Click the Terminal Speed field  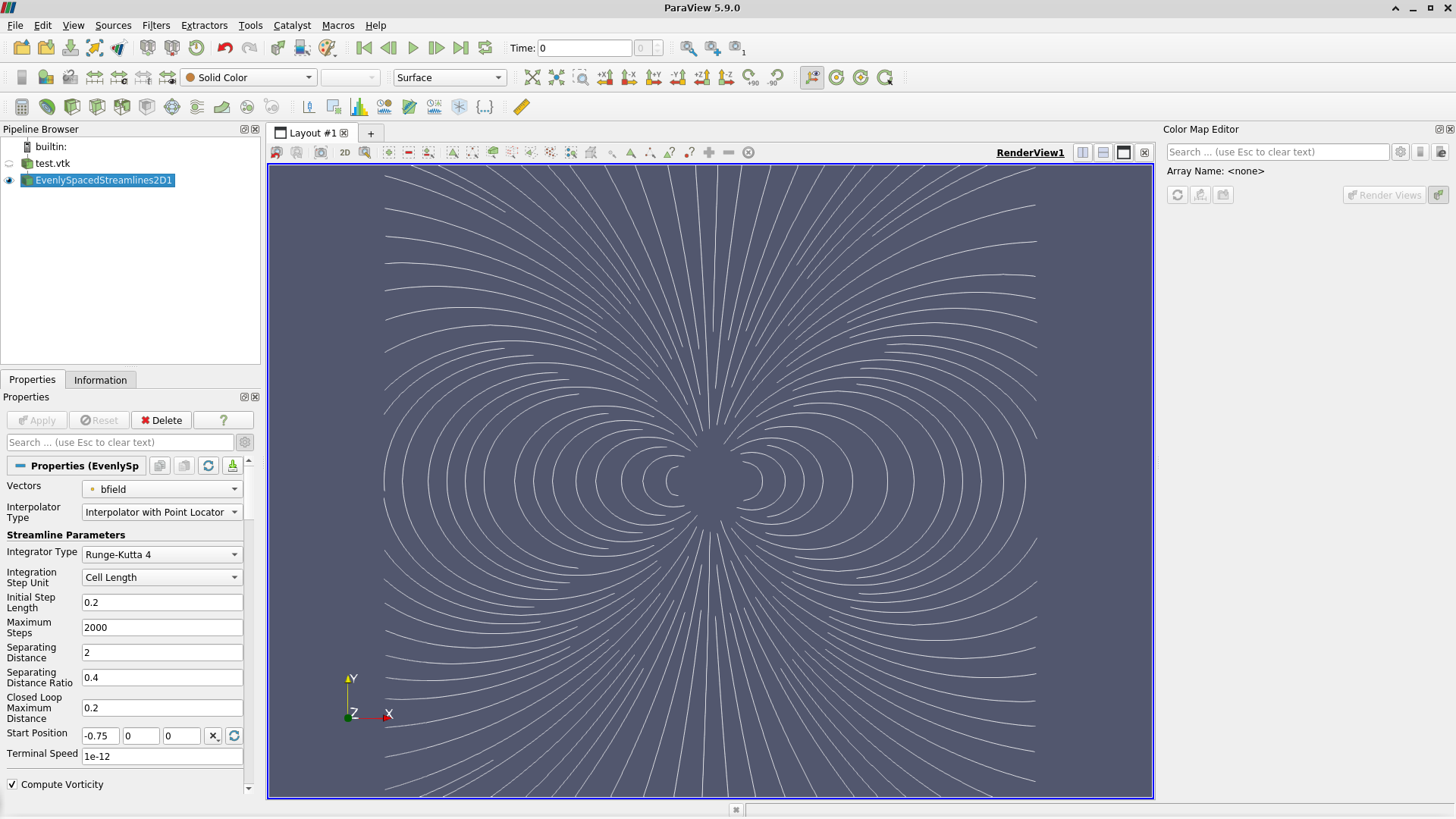point(162,756)
